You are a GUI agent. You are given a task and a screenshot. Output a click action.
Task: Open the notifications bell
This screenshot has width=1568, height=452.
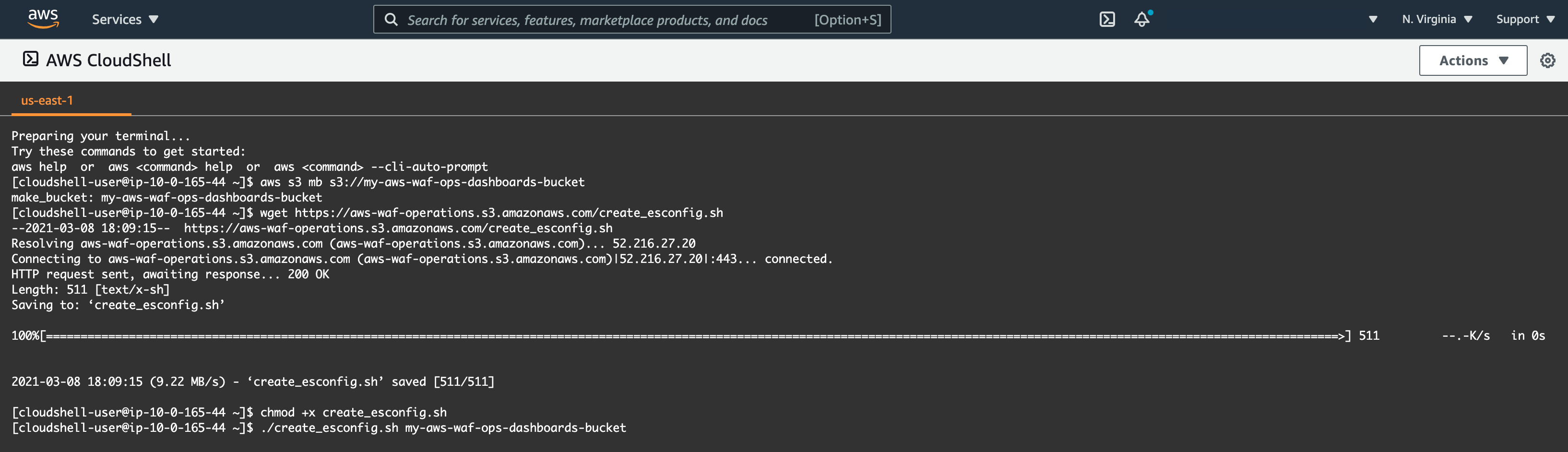1142,19
